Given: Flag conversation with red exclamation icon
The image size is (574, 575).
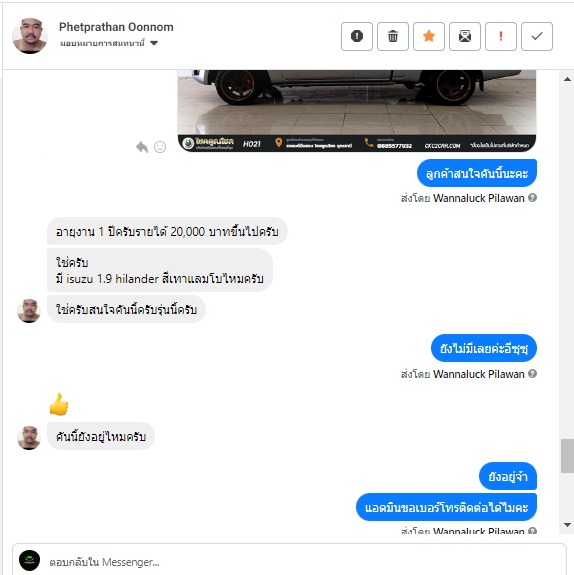Looking at the screenshot, I should pos(500,36).
